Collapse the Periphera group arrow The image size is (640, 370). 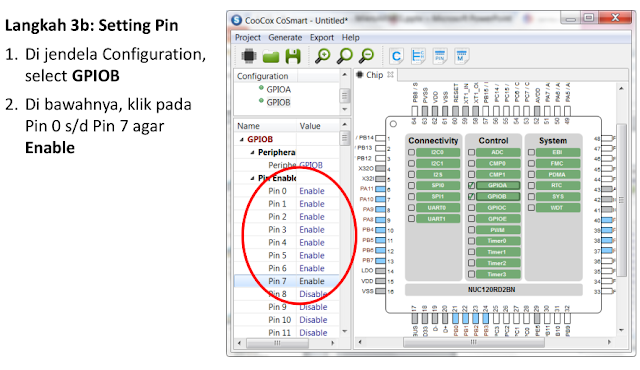(x=252, y=152)
